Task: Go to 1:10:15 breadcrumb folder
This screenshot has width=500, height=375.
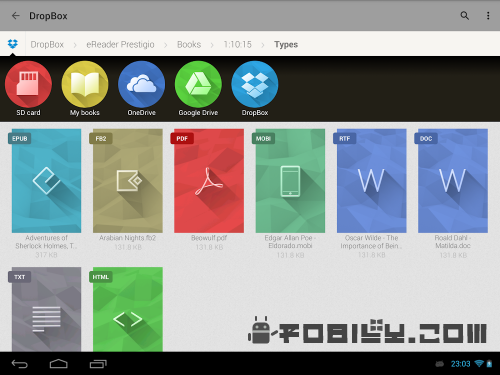Action: point(238,44)
